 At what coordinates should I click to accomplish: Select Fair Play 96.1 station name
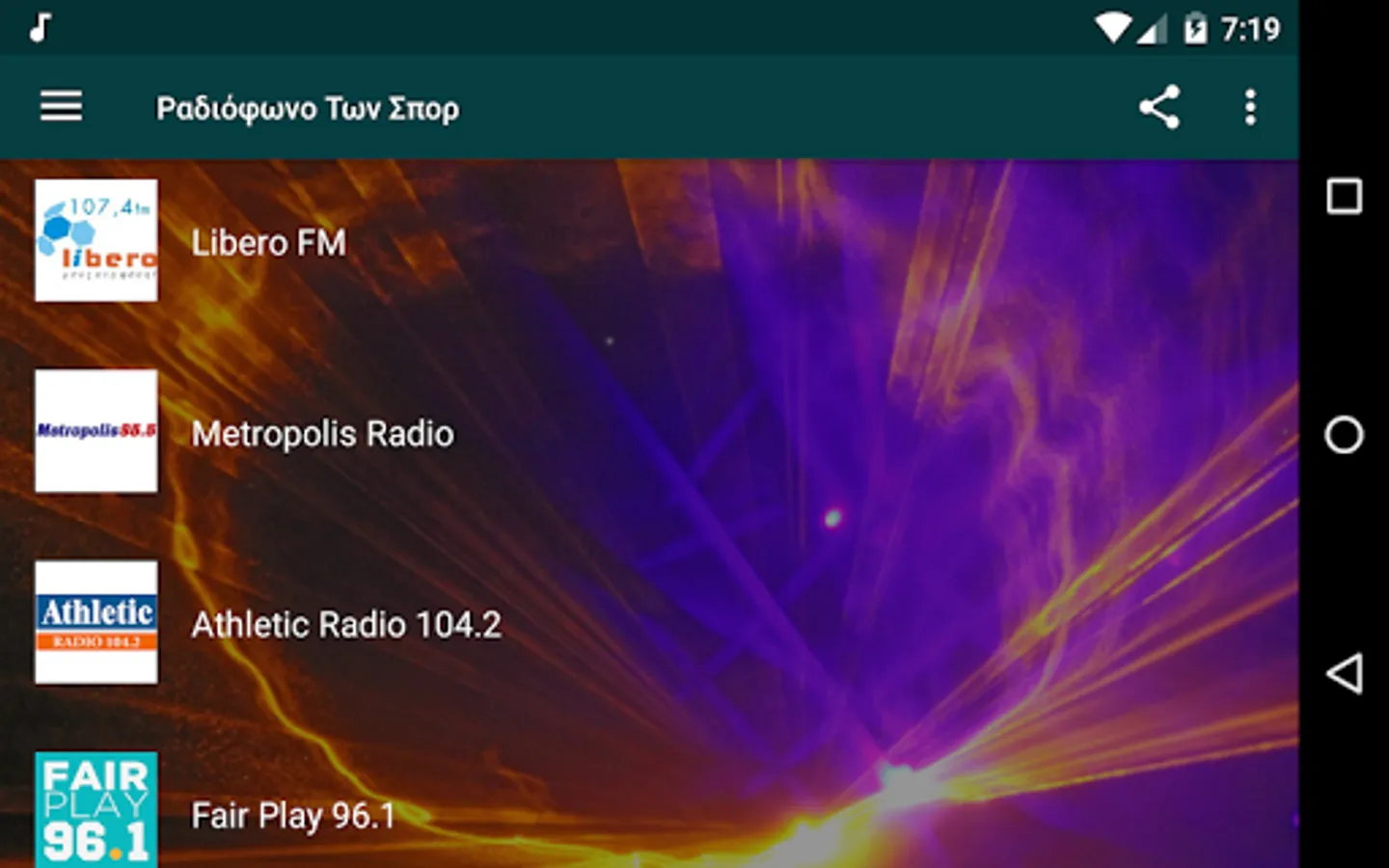pos(293,816)
